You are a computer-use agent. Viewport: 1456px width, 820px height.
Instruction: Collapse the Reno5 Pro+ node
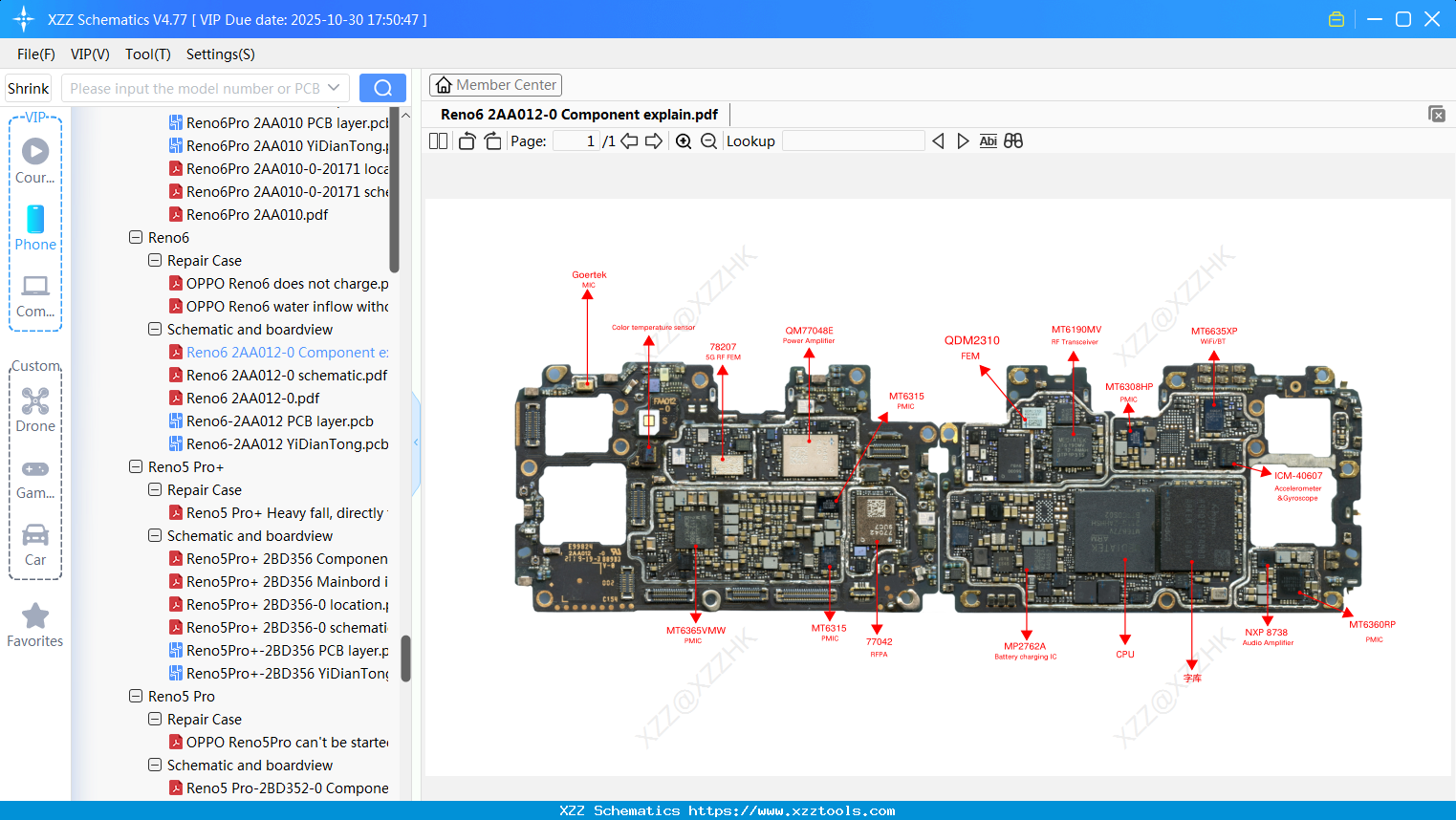[x=135, y=466]
